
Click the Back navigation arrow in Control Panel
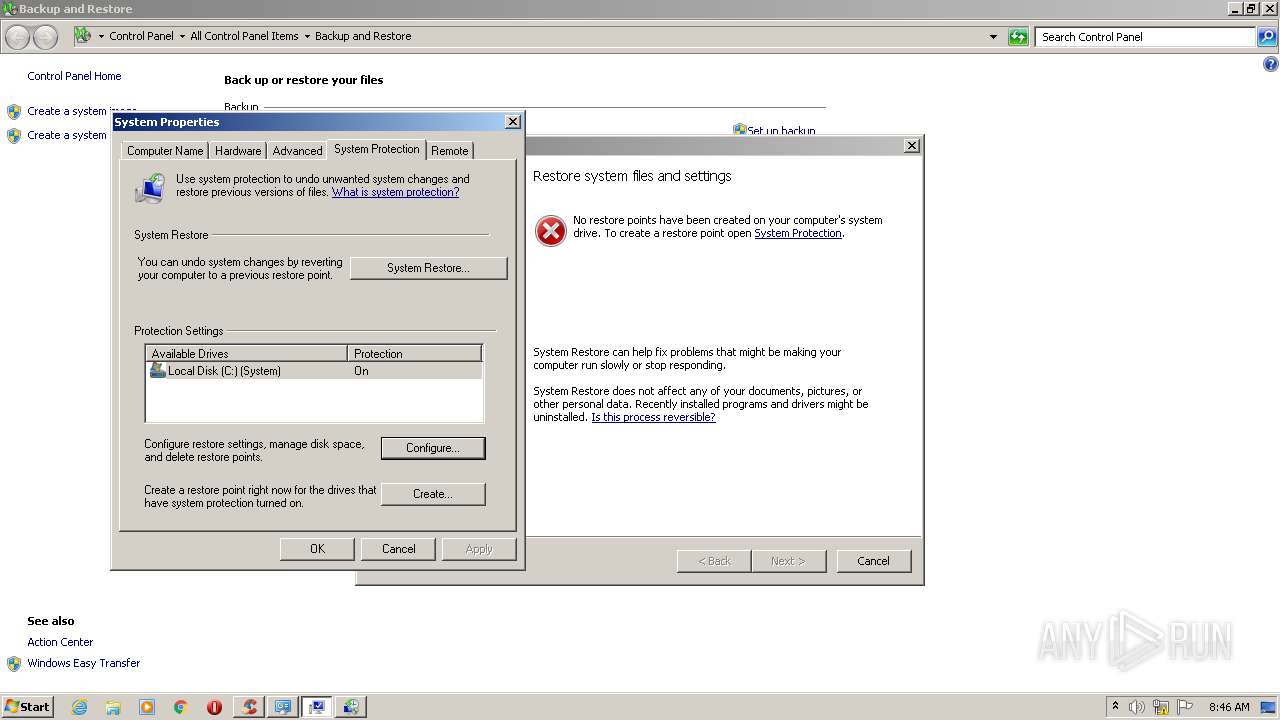[x=18, y=37]
